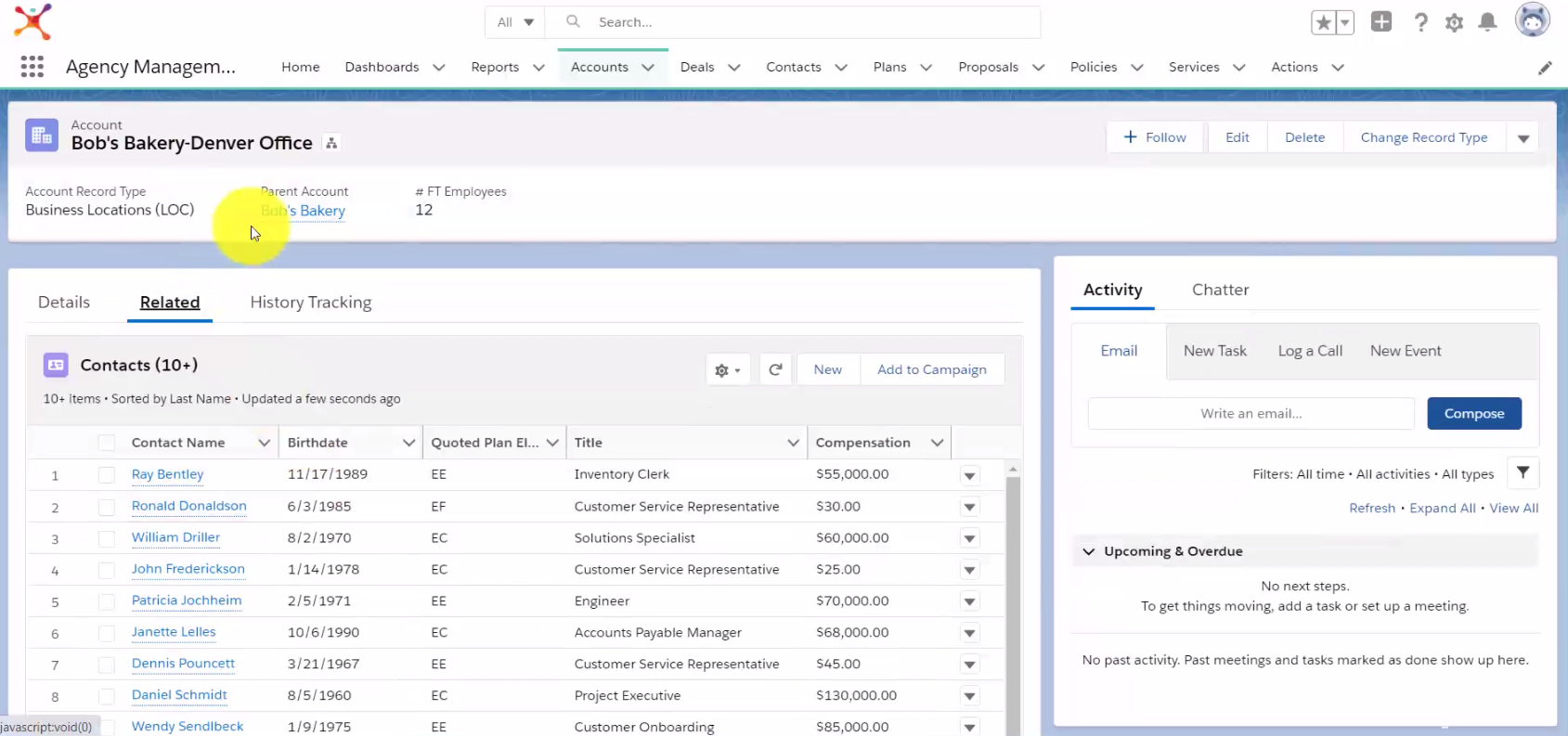Select the Dennis Pouncett row checkbox
The image size is (1568, 736).
tap(107, 665)
